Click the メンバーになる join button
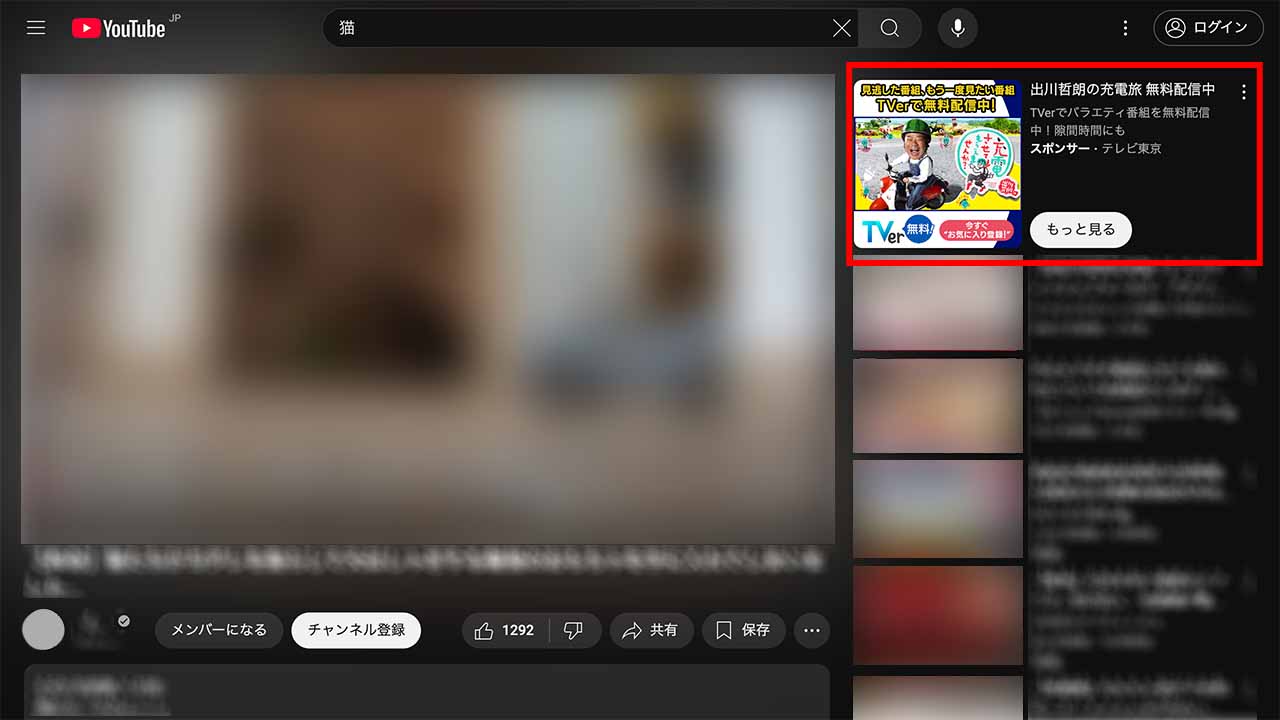1280x720 pixels. point(219,630)
